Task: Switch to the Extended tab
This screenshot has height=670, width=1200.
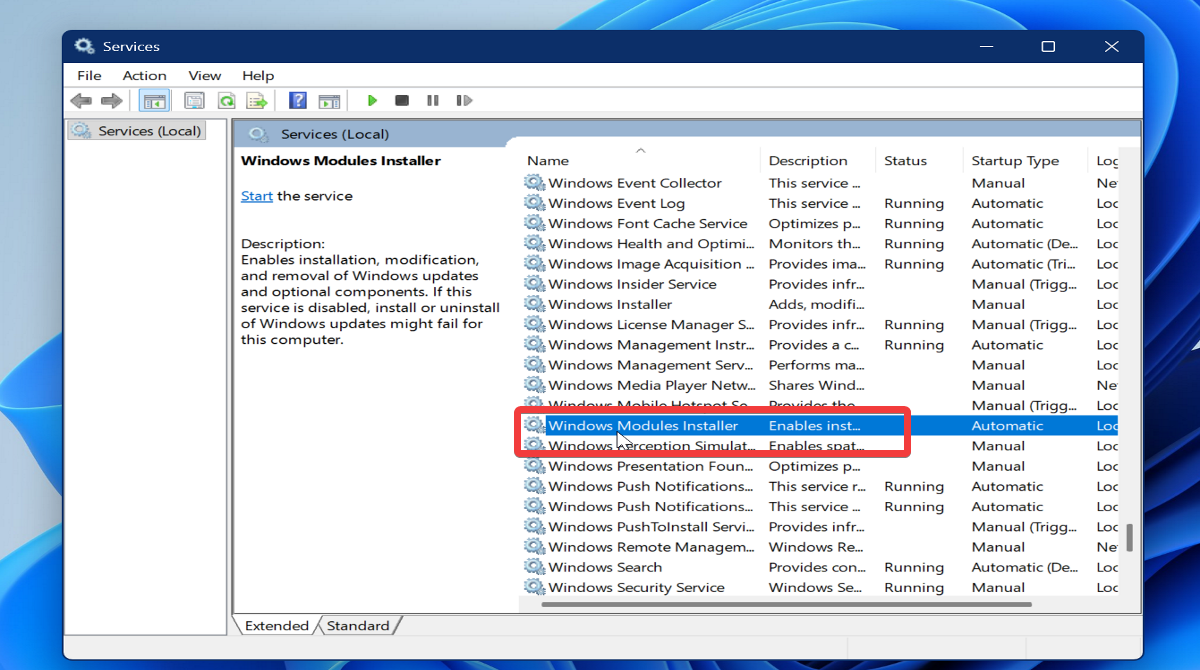Action: click(276, 625)
